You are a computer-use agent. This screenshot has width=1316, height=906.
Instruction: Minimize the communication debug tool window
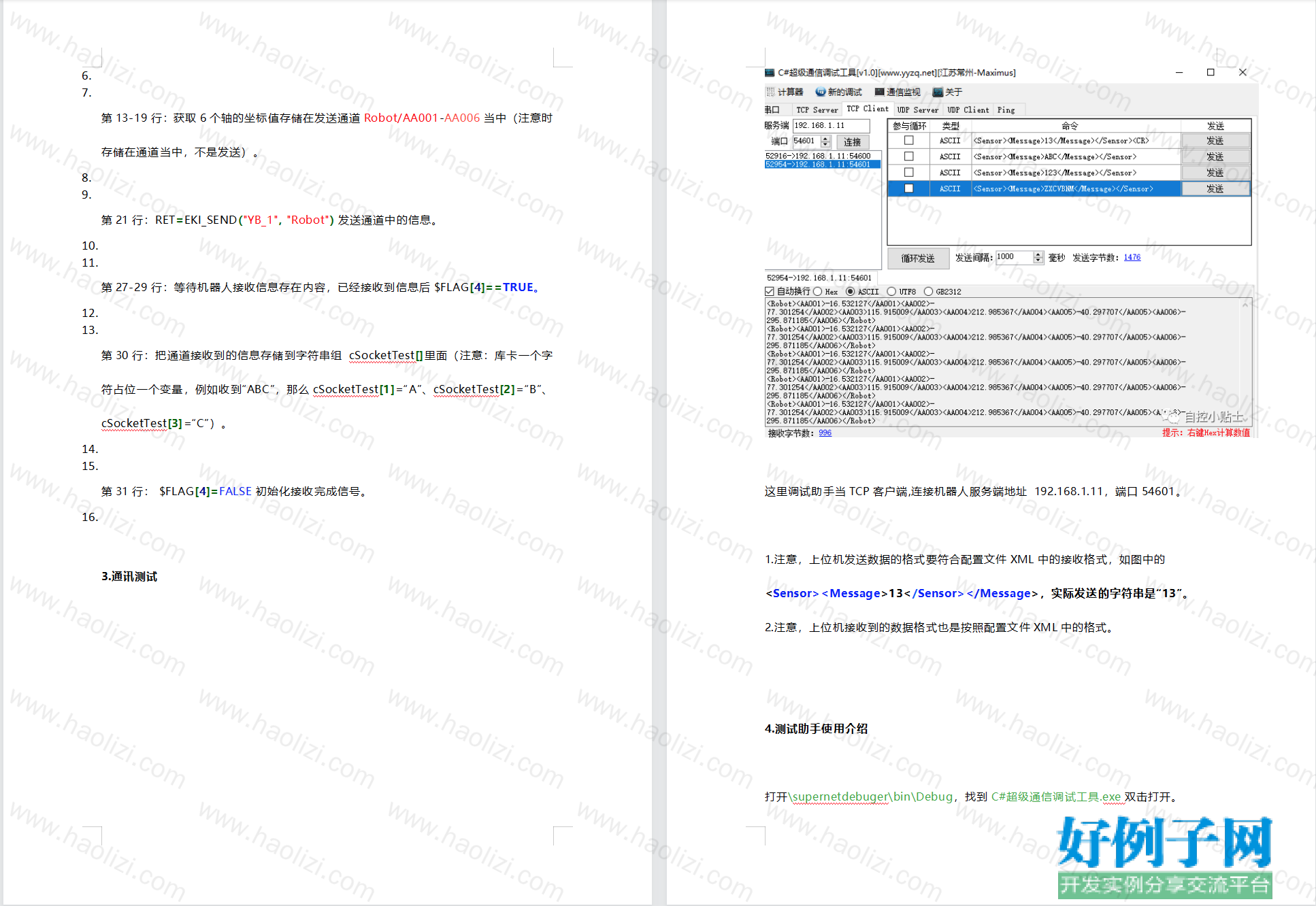[1179, 72]
